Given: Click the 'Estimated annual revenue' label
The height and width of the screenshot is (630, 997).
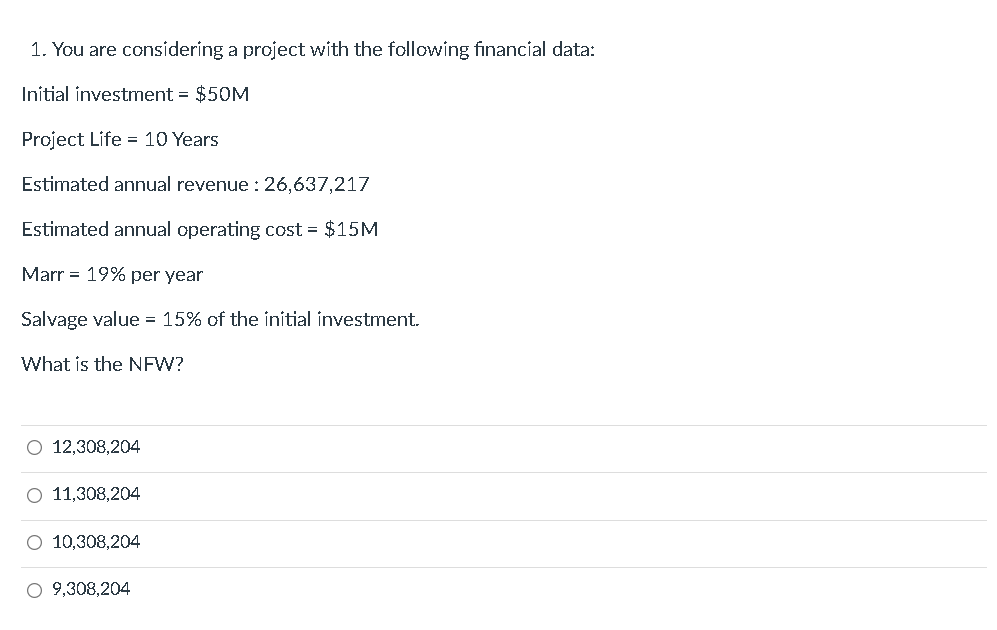Looking at the screenshot, I should point(137,184).
